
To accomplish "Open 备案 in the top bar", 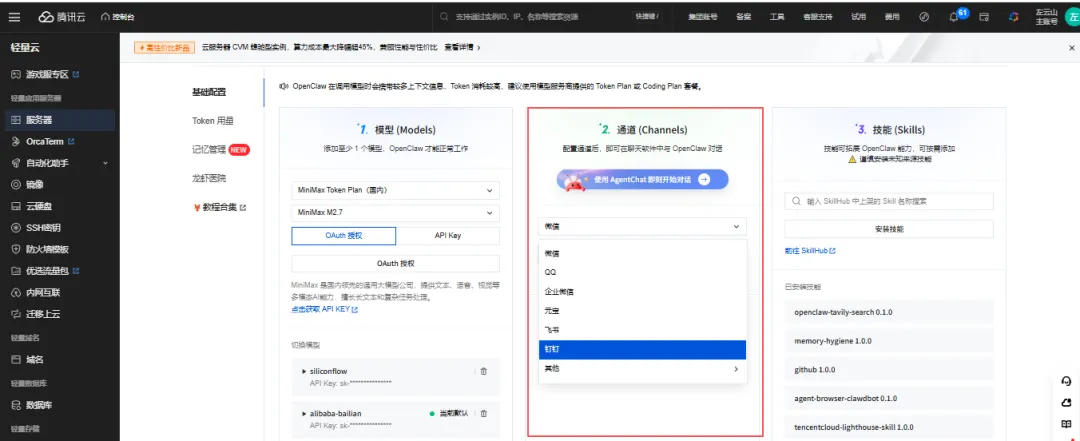I will [743, 17].
